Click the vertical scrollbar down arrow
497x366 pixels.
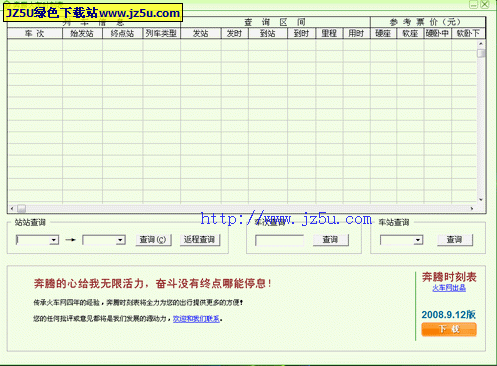[x=481, y=200]
